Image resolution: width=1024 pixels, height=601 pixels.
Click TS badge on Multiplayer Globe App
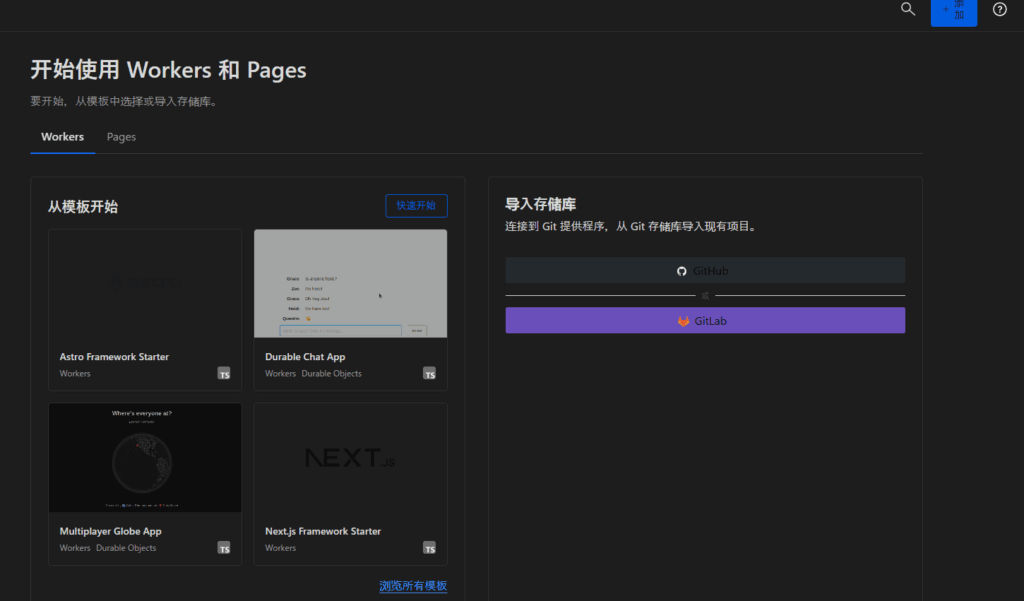point(224,548)
